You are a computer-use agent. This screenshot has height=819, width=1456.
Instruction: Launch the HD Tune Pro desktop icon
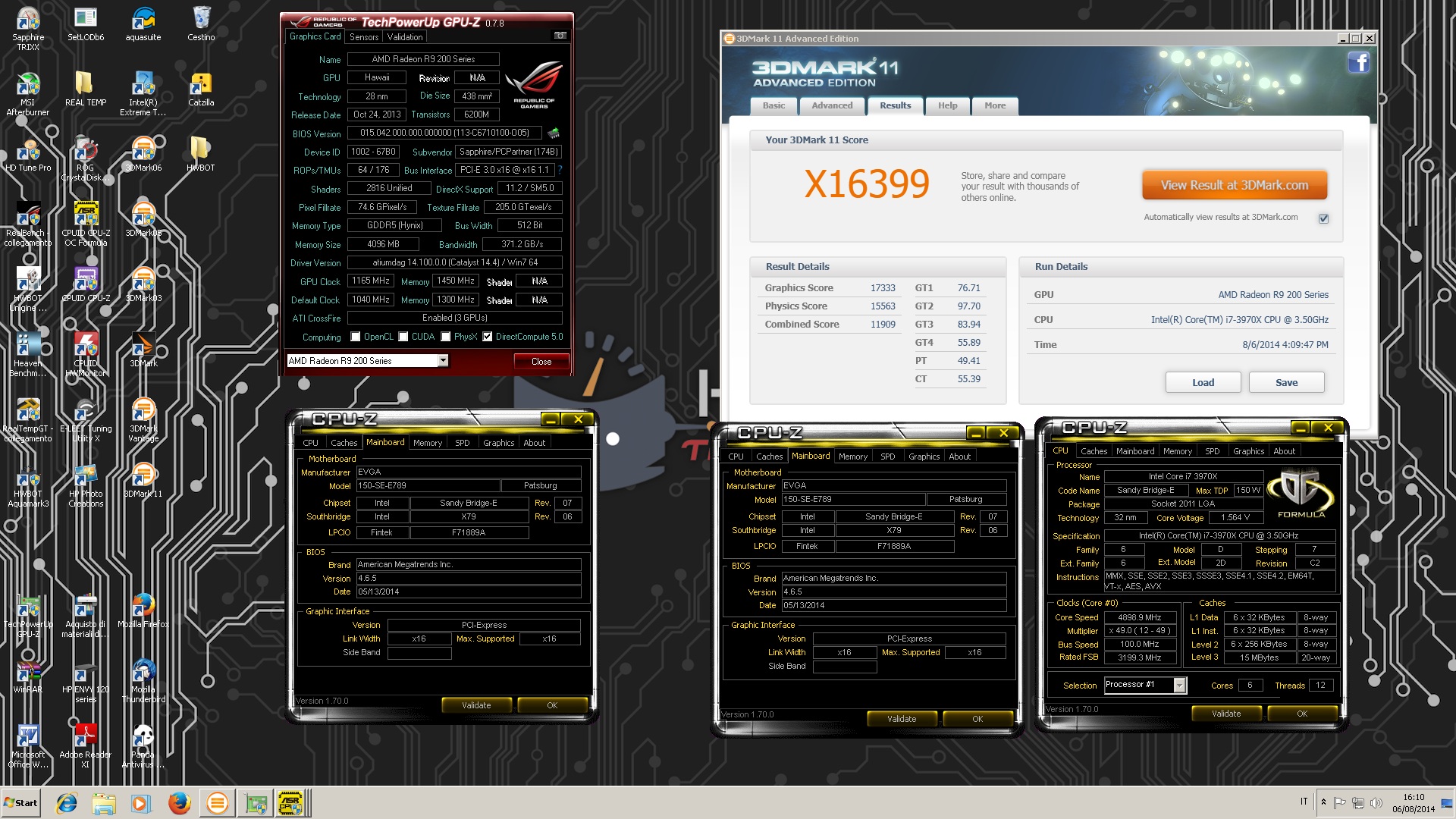point(28,155)
